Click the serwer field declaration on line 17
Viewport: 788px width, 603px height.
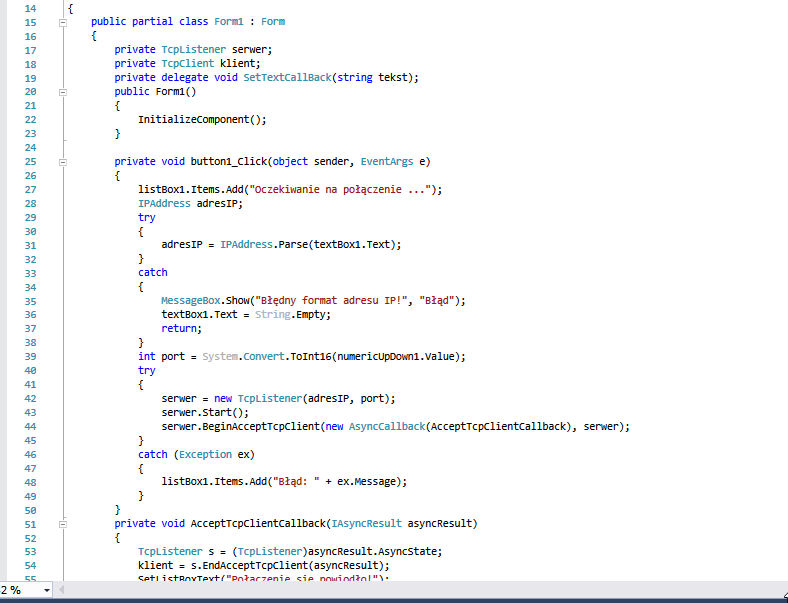250,50
